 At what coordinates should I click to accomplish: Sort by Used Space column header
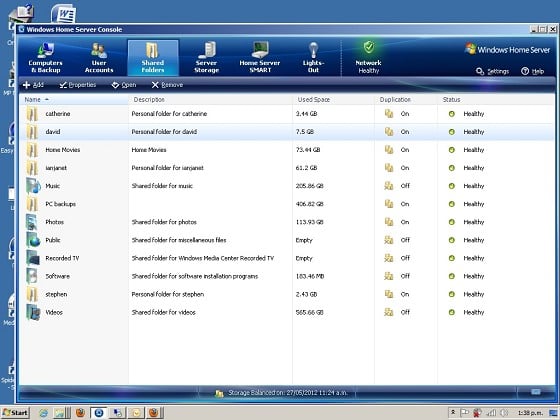click(334, 100)
